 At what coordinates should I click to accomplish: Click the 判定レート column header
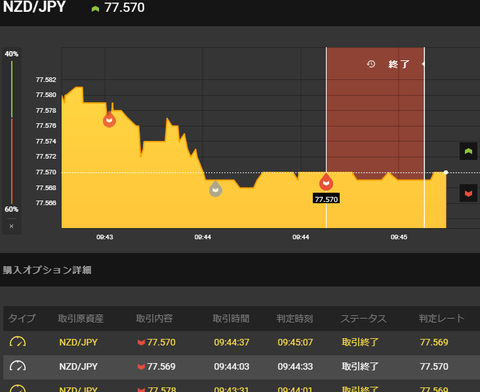[441, 318]
